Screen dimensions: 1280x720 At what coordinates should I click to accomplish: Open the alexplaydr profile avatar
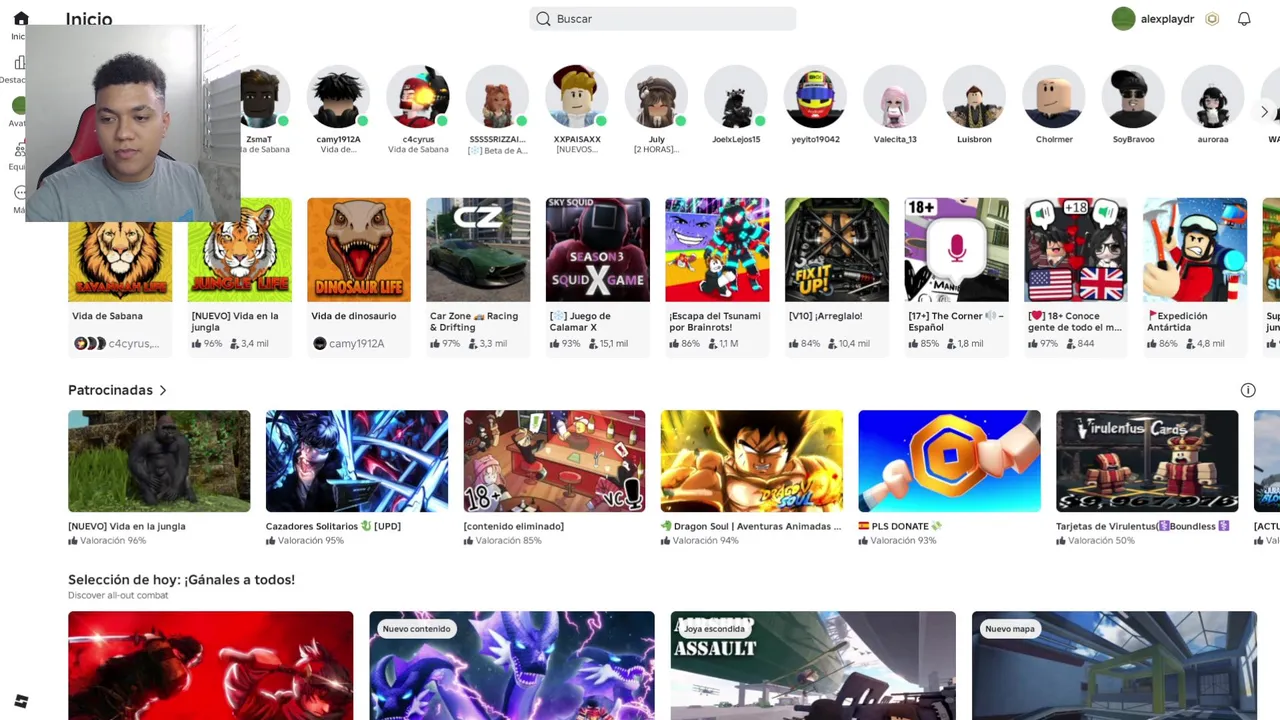(x=1123, y=19)
